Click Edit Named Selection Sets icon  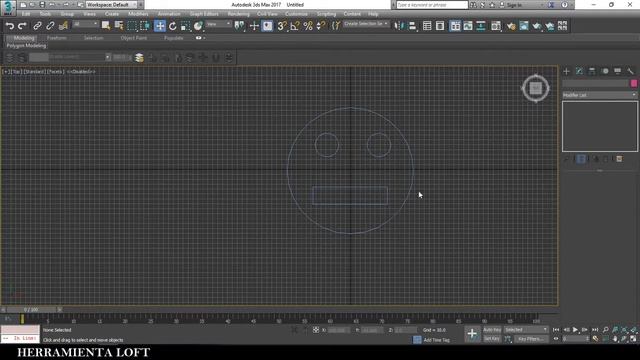[x=335, y=26]
